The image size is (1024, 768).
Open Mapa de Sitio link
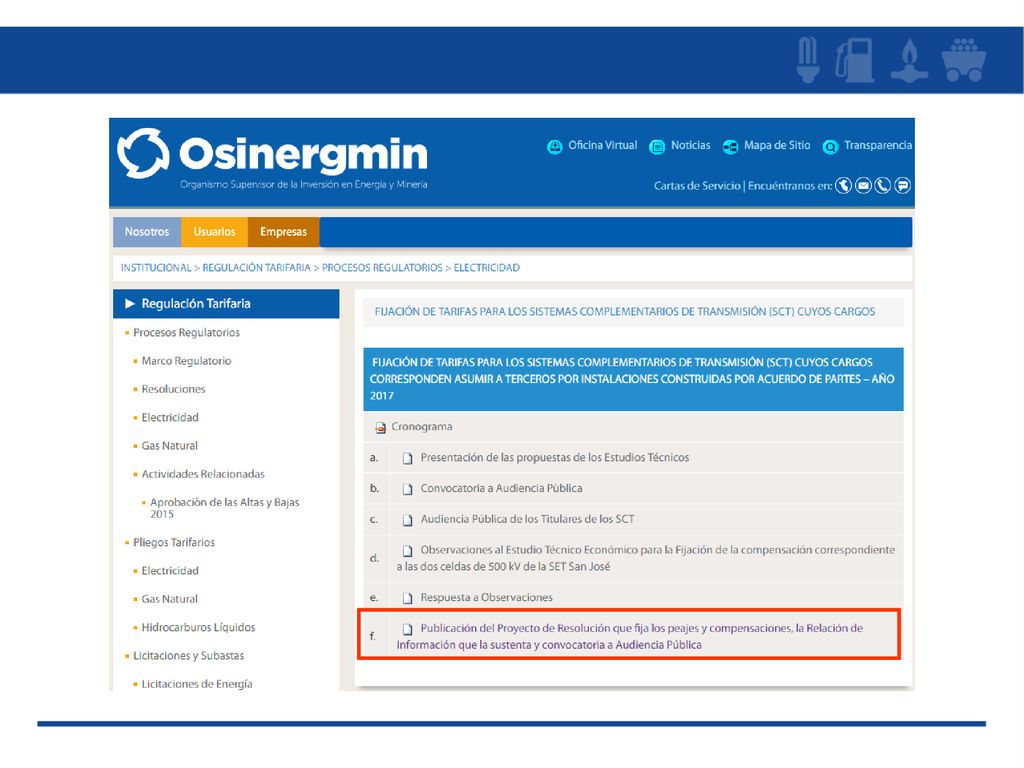point(776,145)
